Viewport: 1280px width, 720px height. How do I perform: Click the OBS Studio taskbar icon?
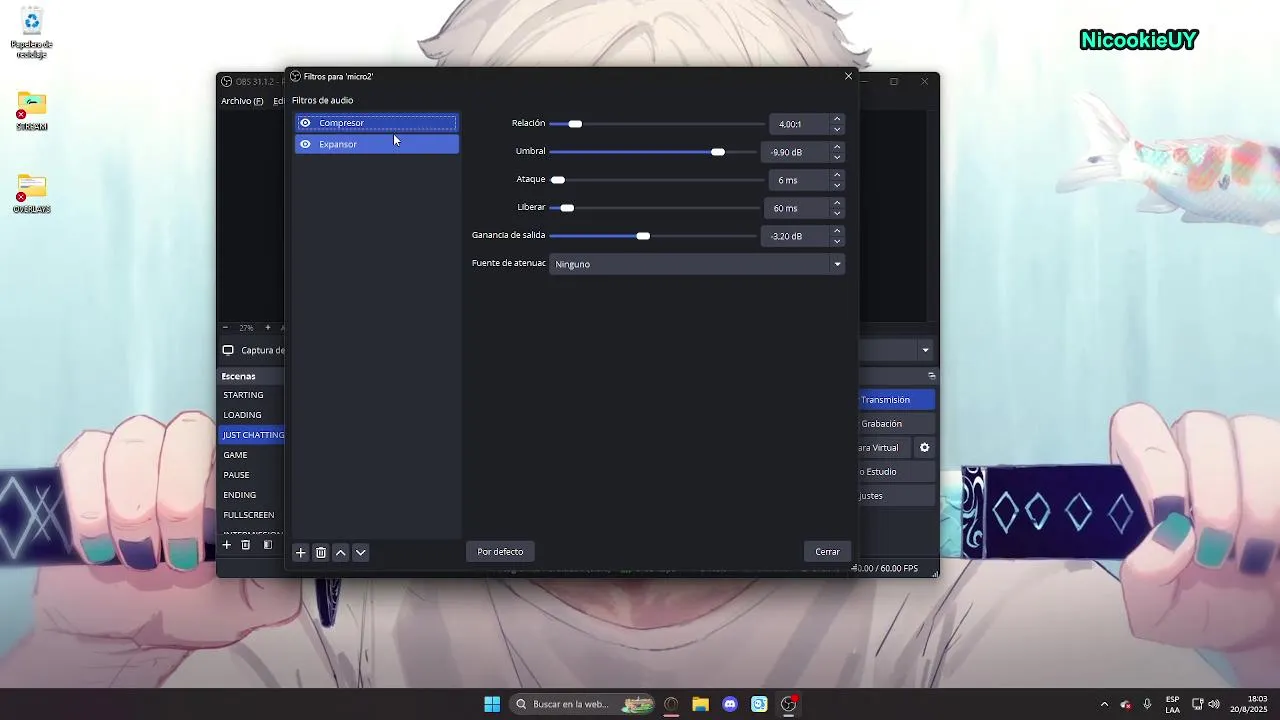(x=789, y=704)
